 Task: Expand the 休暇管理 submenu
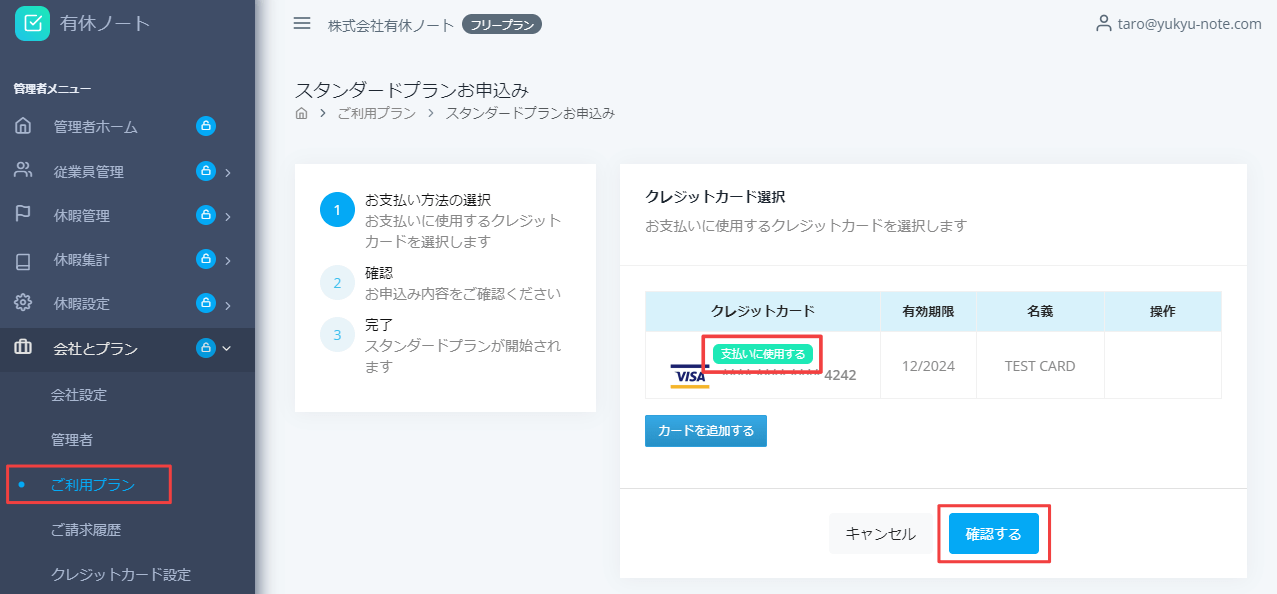click(x=228, y=216)
